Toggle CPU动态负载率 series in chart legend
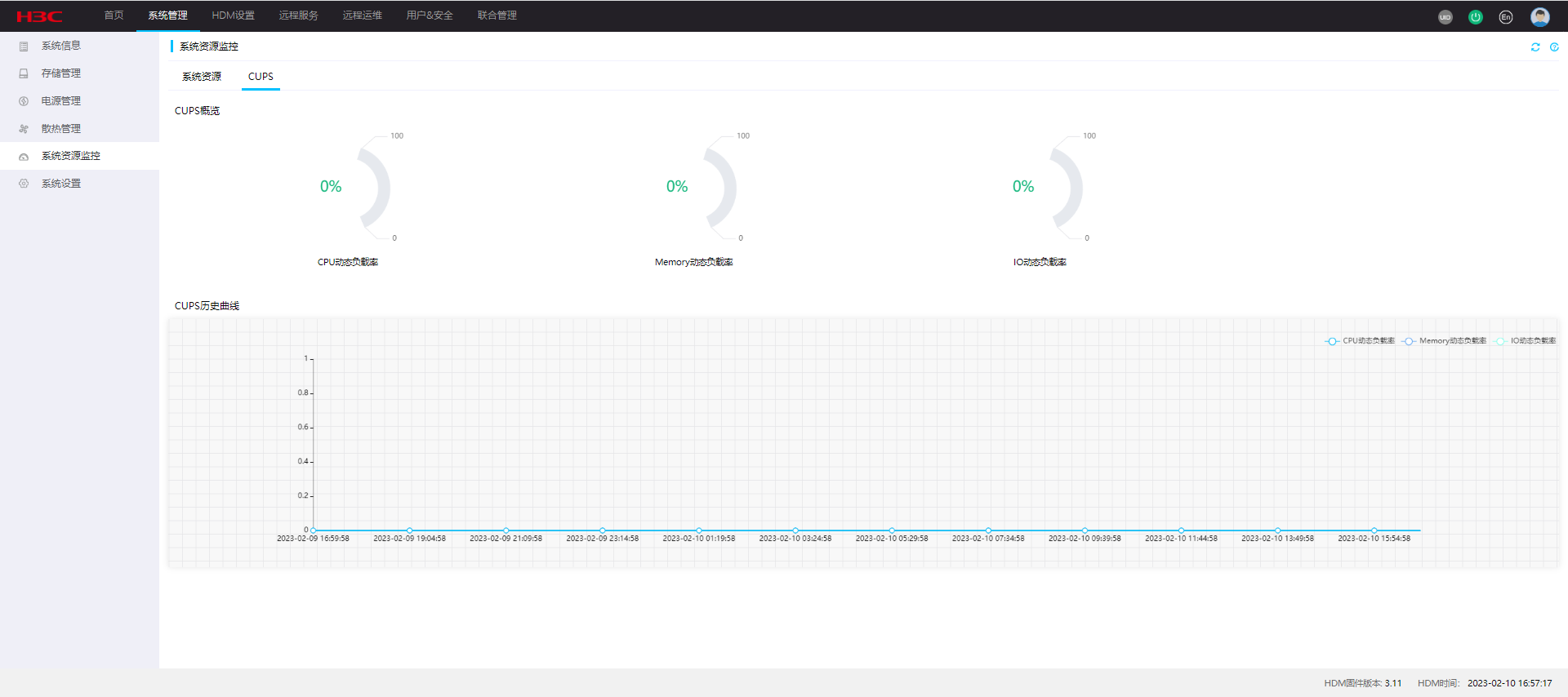Viewport: 1568px width, 697px height. point(1360,341)
